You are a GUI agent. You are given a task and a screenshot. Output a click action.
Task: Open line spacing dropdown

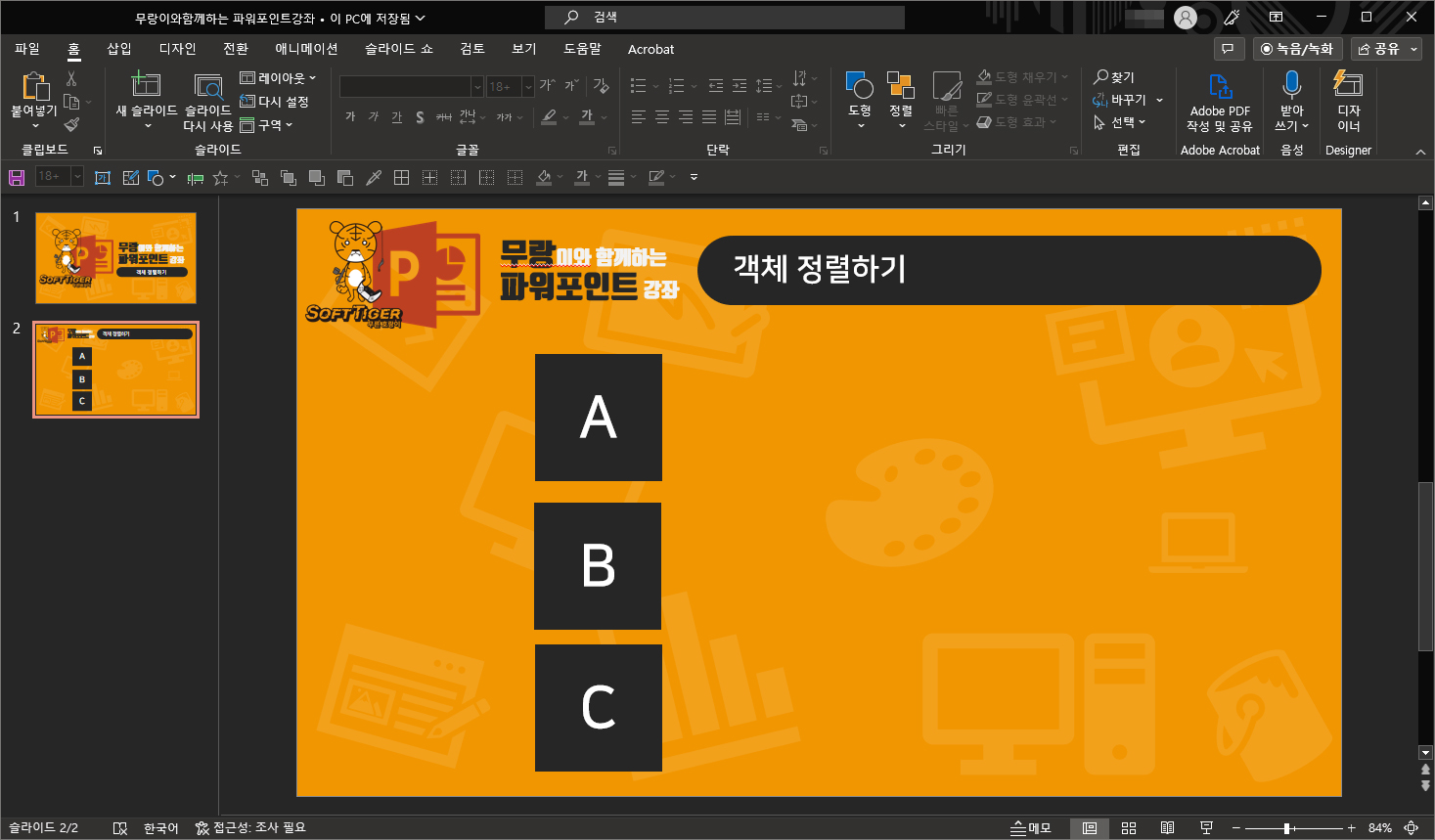[x=768, y=86]
